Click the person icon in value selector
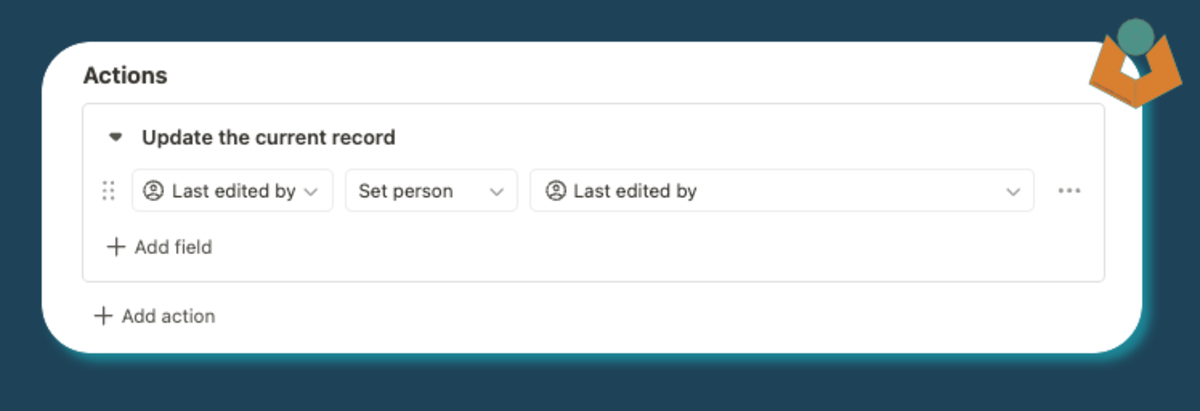This screenshot has width=1200, height=411. coord(556,191)
